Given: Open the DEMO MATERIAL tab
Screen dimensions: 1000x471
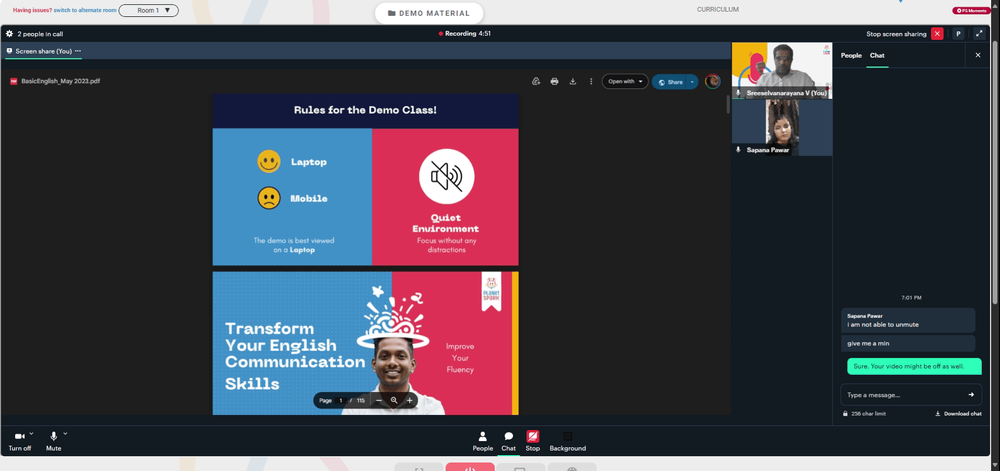Looking at the screenshot, I should click(429, 13).
